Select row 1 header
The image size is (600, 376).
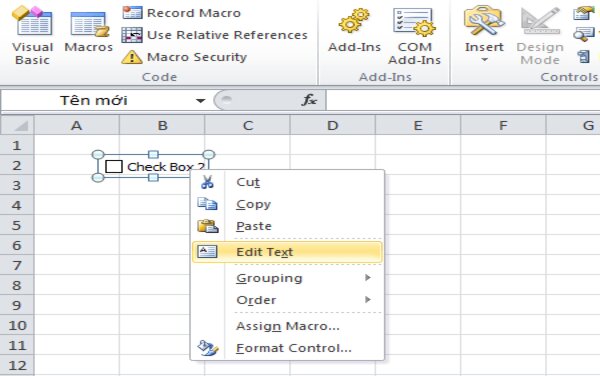17,145
